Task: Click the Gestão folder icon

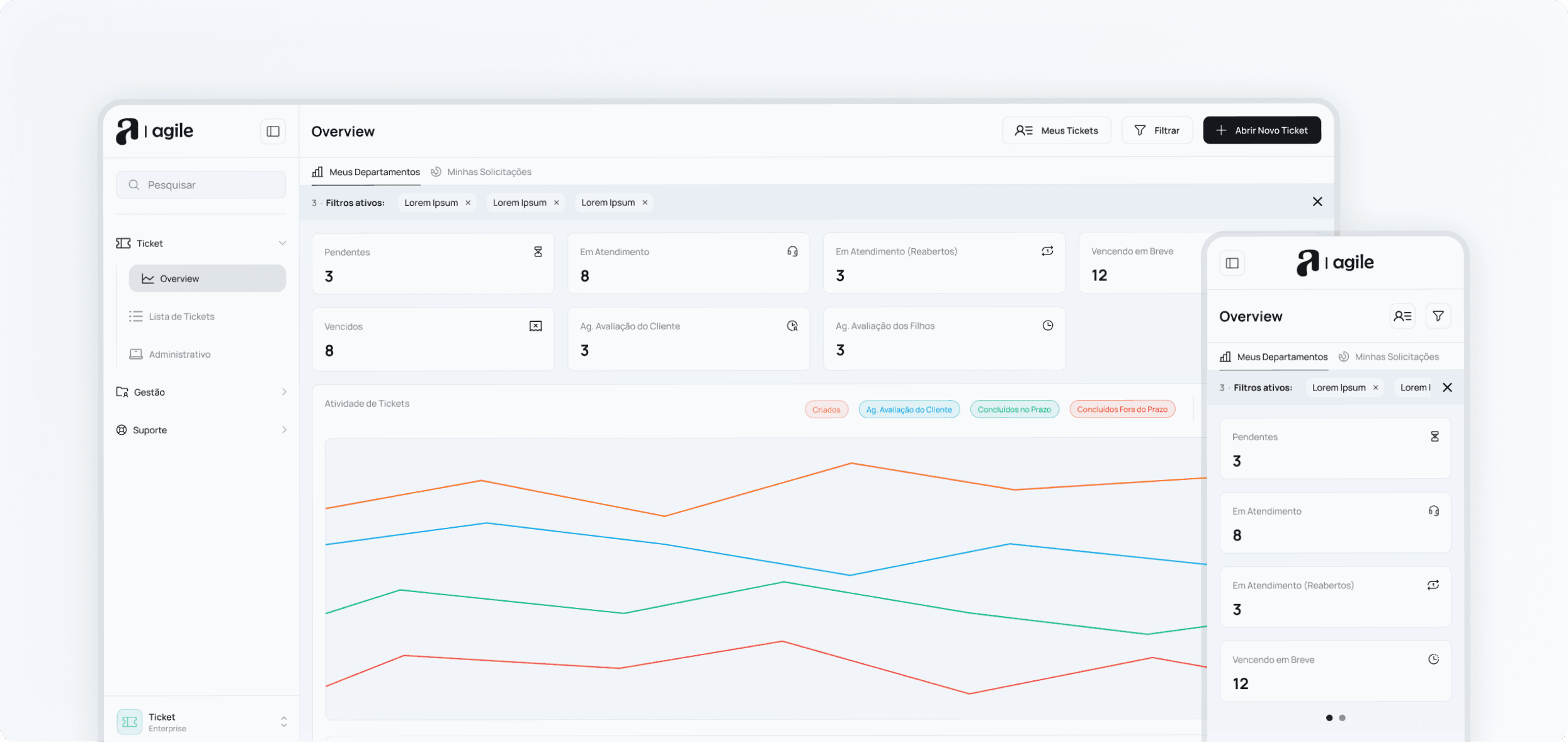Action: click(x=122, y=392)
